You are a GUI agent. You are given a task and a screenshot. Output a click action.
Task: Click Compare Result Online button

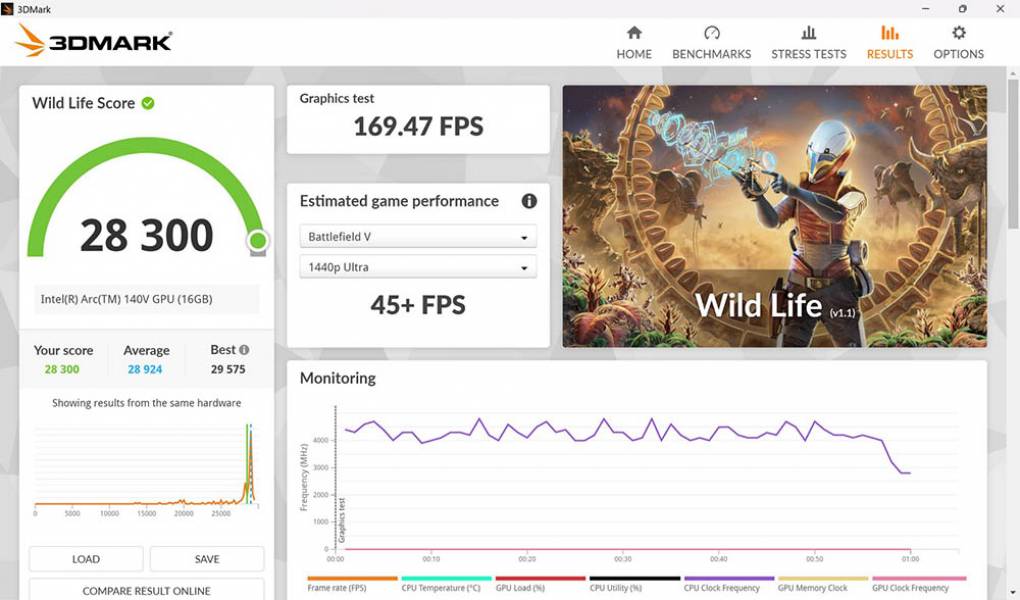coord(146,590)
